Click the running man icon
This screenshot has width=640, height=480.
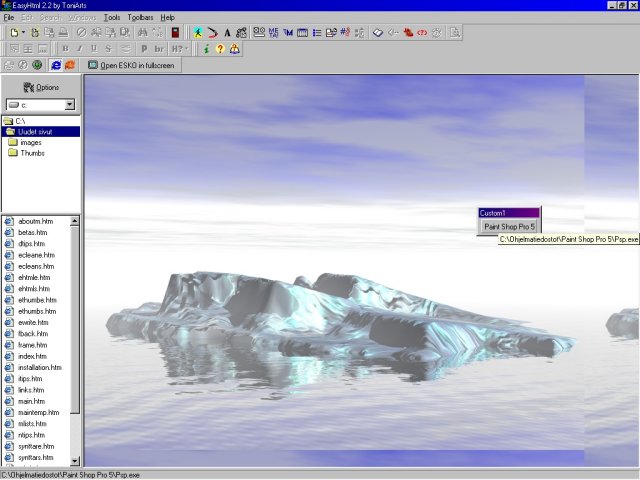(x=197, y=32)
